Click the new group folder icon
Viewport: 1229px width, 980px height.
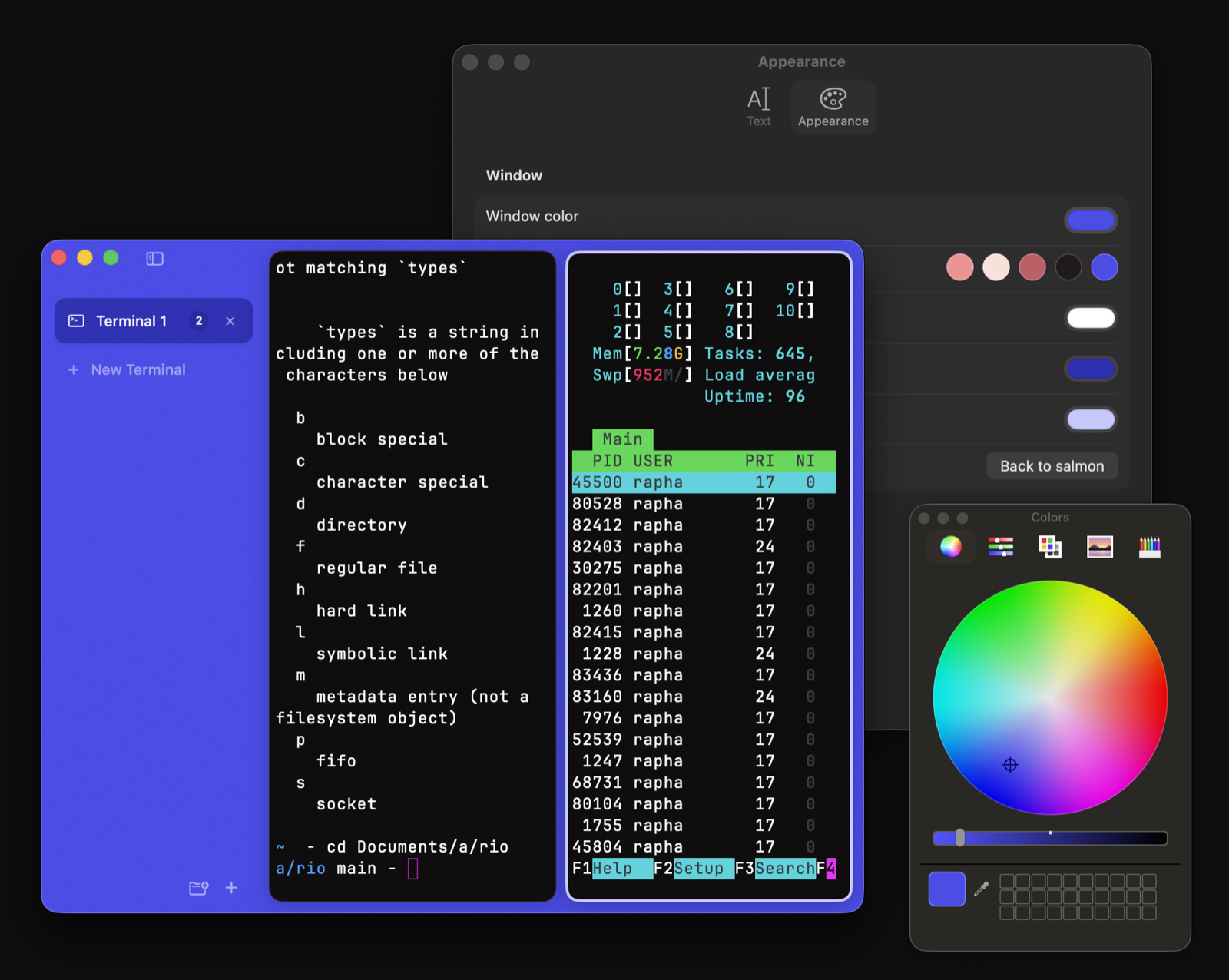(198, 888)
